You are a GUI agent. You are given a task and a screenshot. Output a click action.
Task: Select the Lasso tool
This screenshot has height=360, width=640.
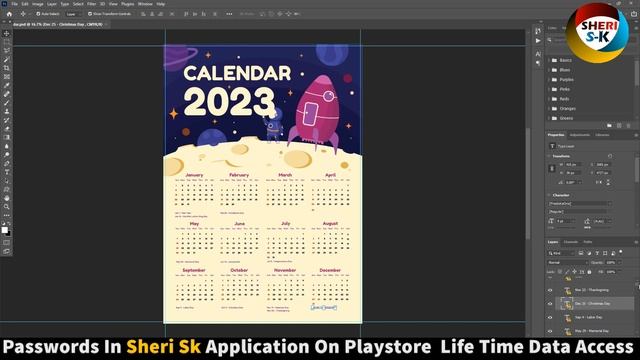pyautogui.click(x=7, y=51)
